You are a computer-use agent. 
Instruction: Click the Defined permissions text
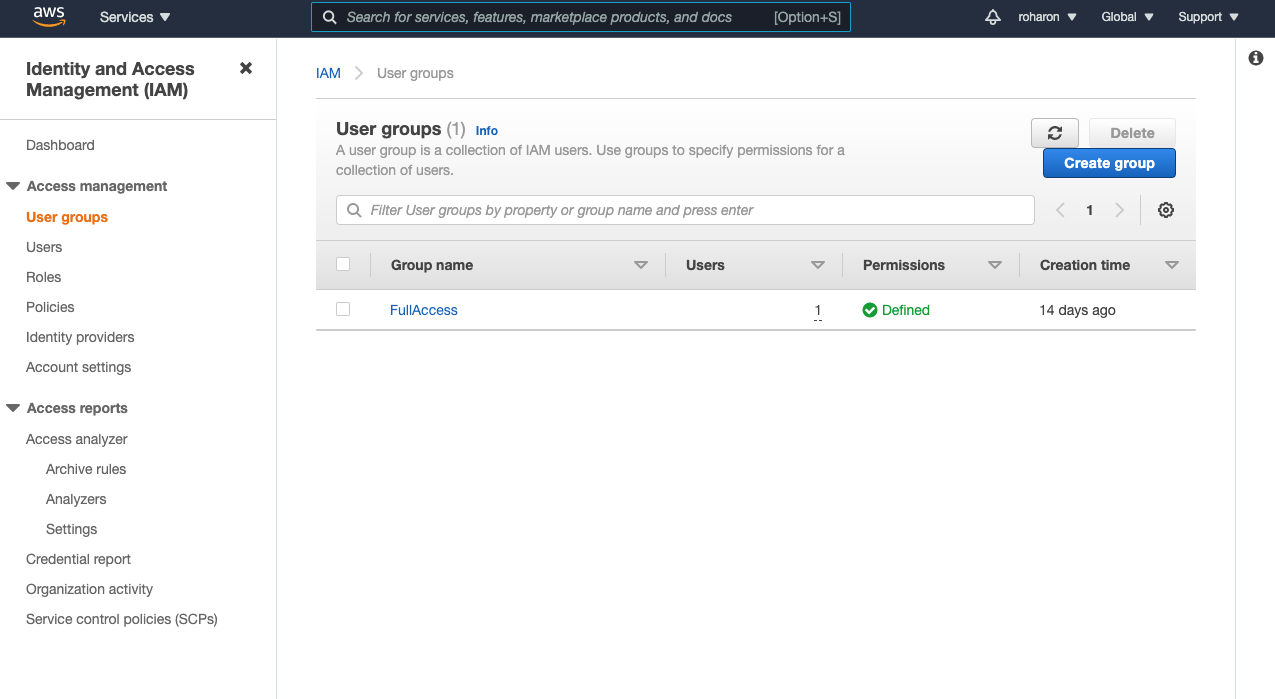pyautogui.click(x=906, y=310)
